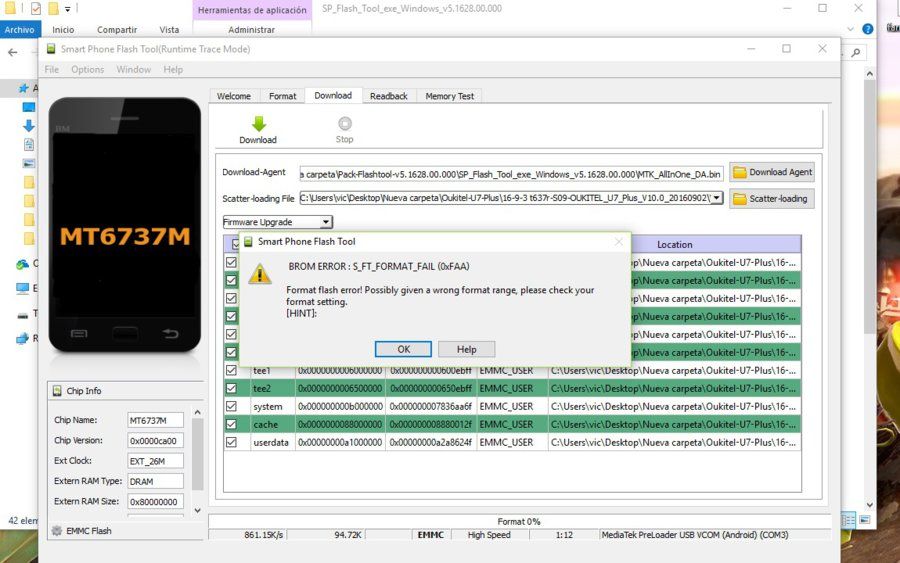The width and height of the screenshot is (900, 563).
Task: Click the Chip Version field 0x0000ca00
Action: point(155,441)
